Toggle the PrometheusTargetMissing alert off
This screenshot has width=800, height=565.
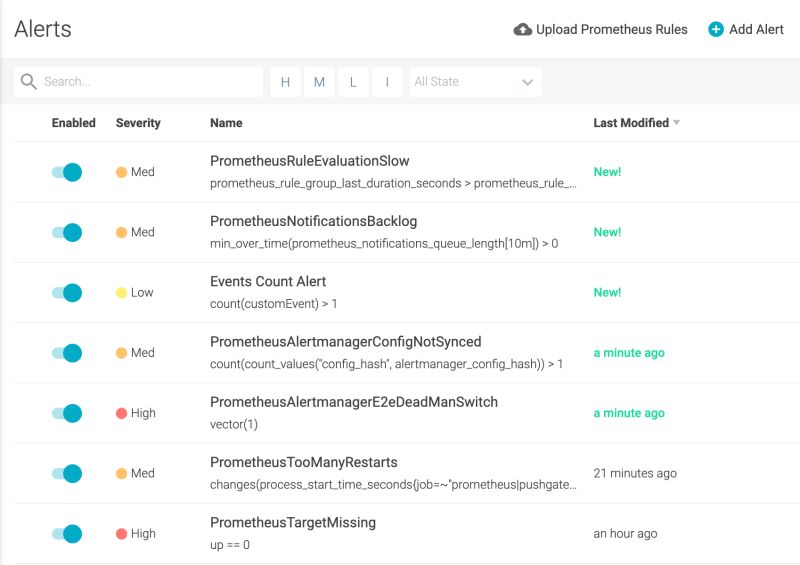67,533
